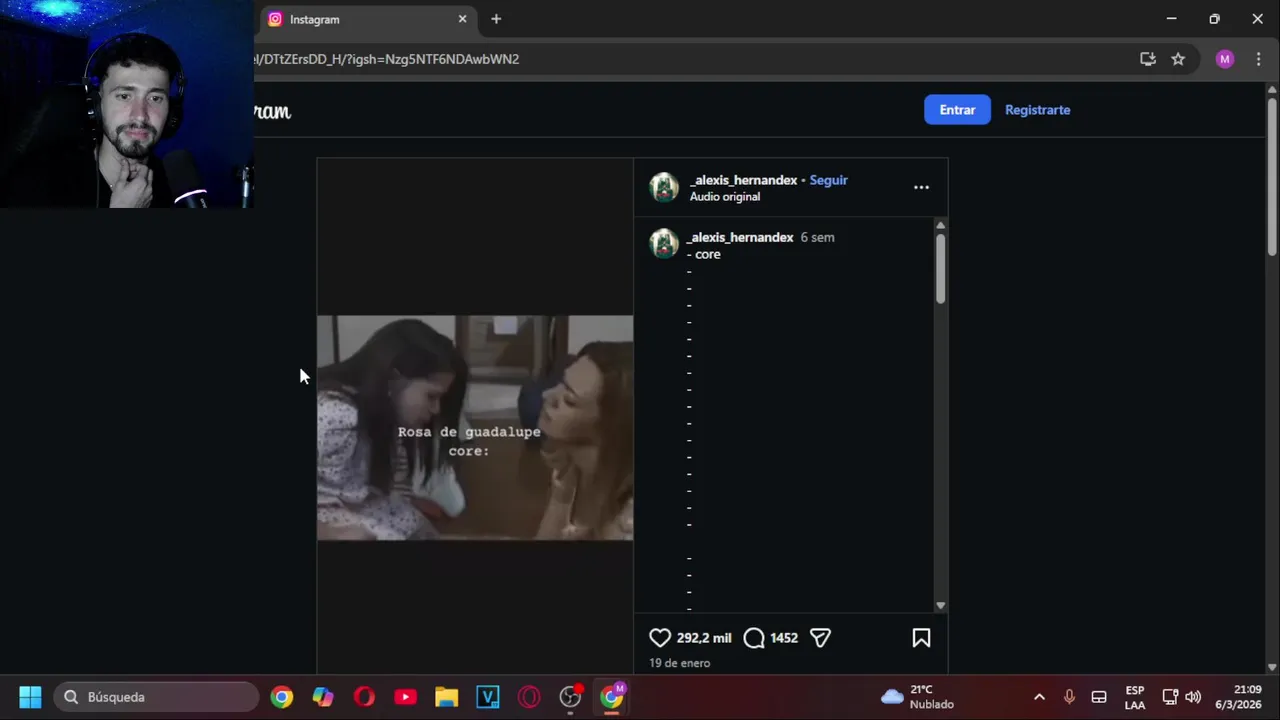Screen dimensions: 1280x720
Task: Click the caption panel scrollbar thumb
Action: (x=940, y=269)
